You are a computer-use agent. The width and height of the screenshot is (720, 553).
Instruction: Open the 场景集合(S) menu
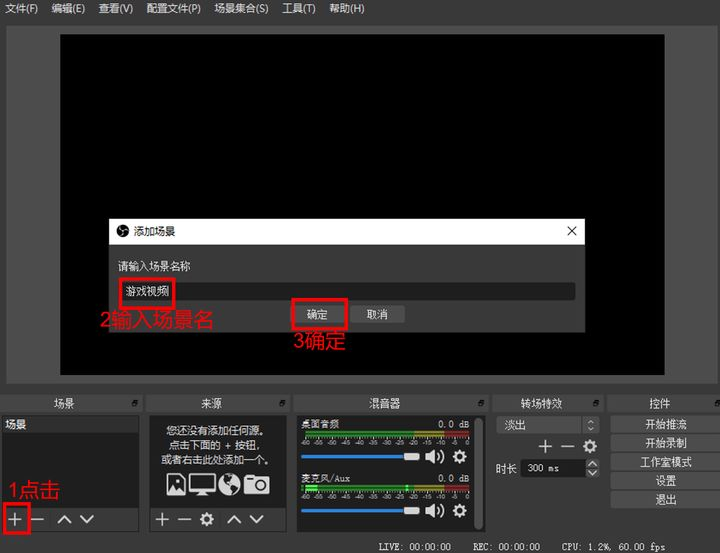(x=241, y=8)
